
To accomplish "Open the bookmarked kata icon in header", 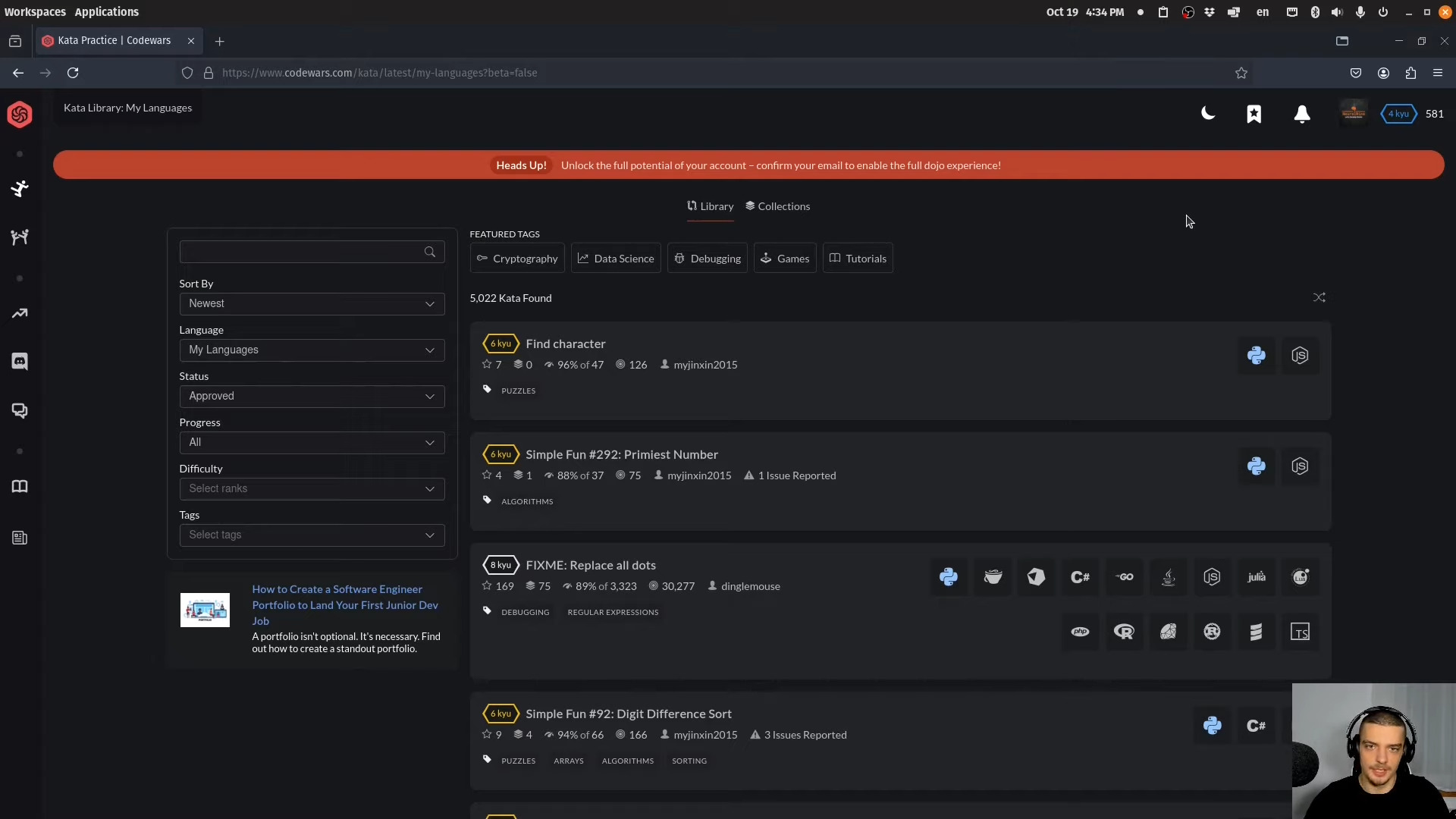I will click(1254, 114).
